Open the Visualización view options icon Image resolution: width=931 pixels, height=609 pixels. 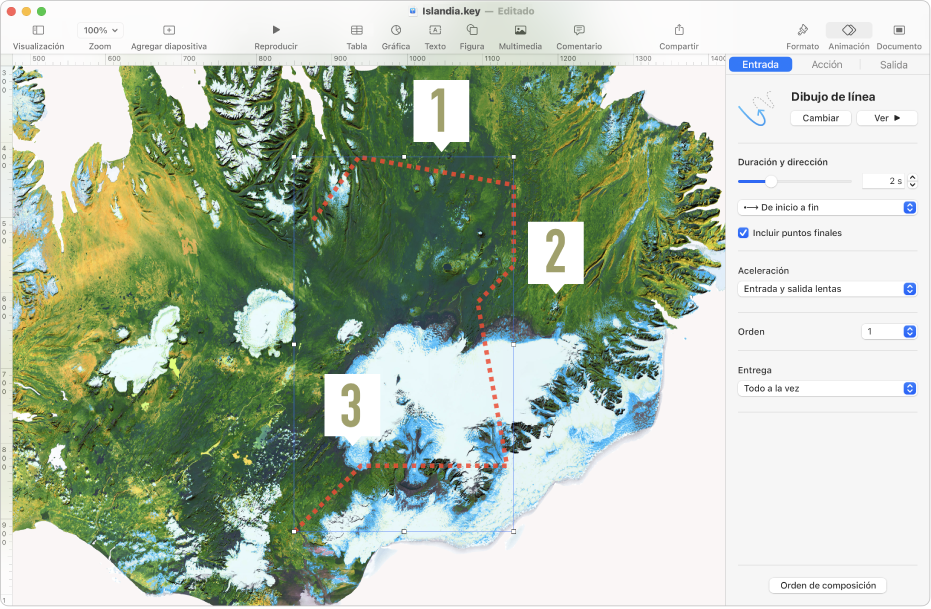pos(38,31)
